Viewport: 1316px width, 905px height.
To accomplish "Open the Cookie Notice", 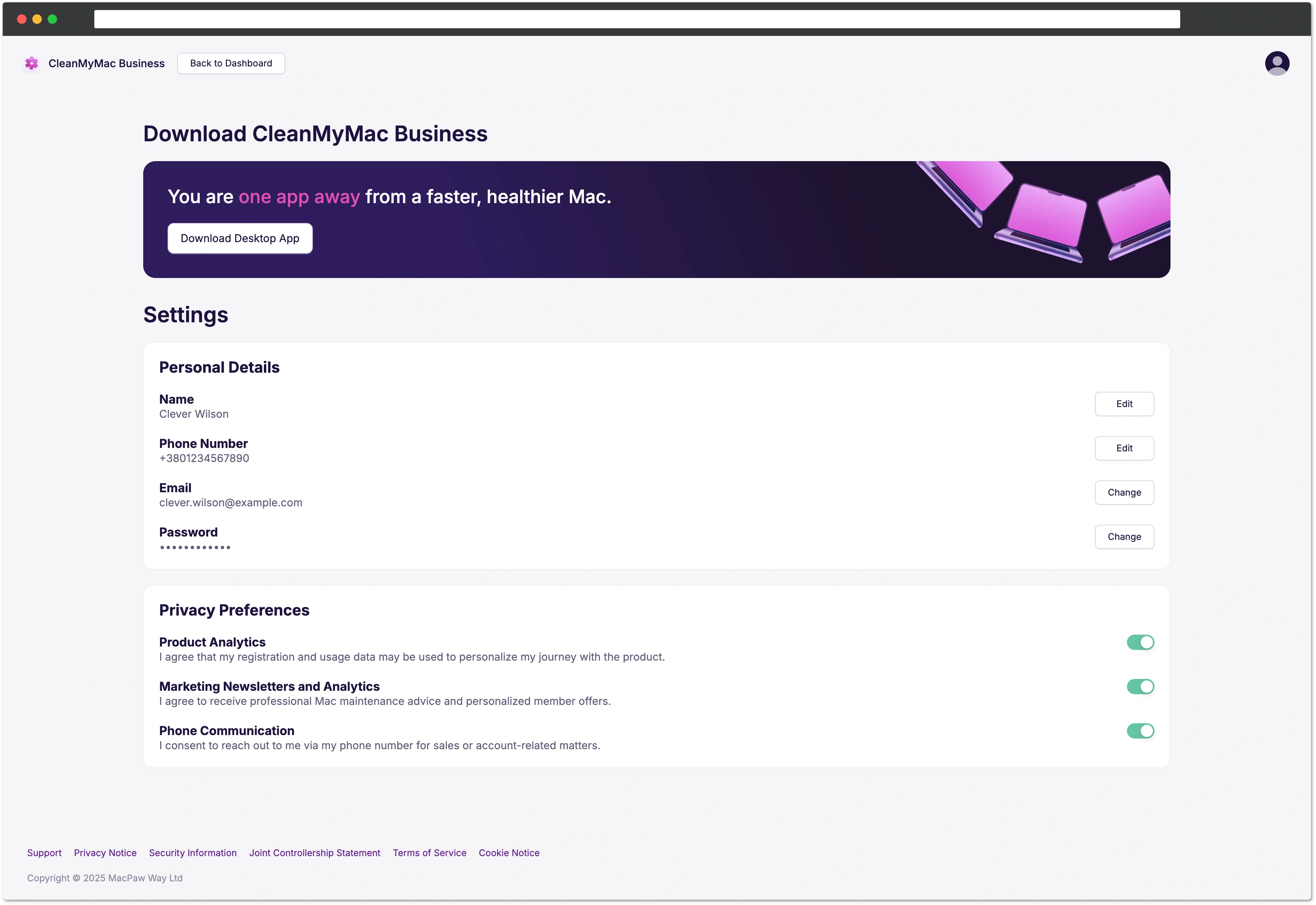I will 509,852.
